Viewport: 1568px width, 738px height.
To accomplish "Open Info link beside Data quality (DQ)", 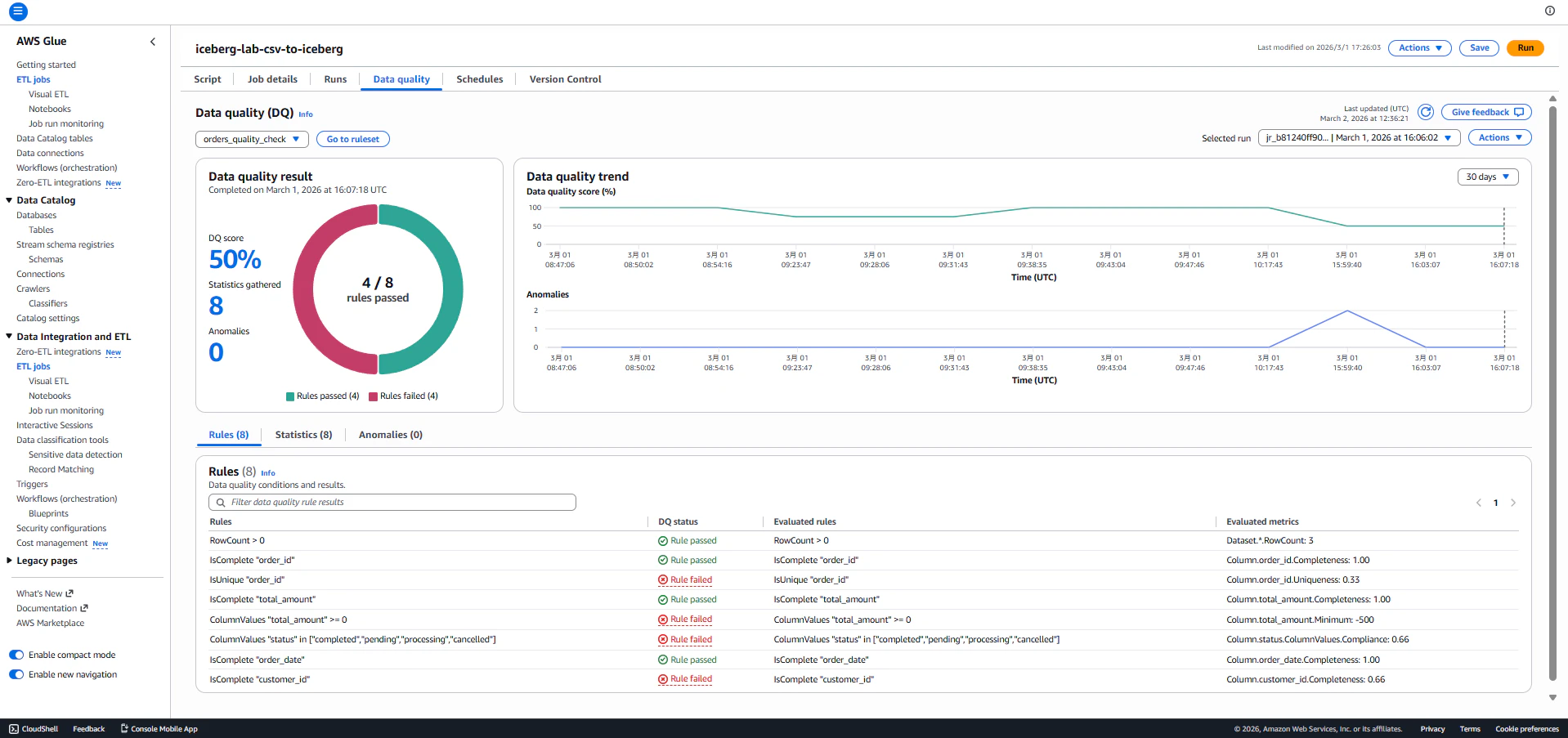I will [x=306, y=114].
